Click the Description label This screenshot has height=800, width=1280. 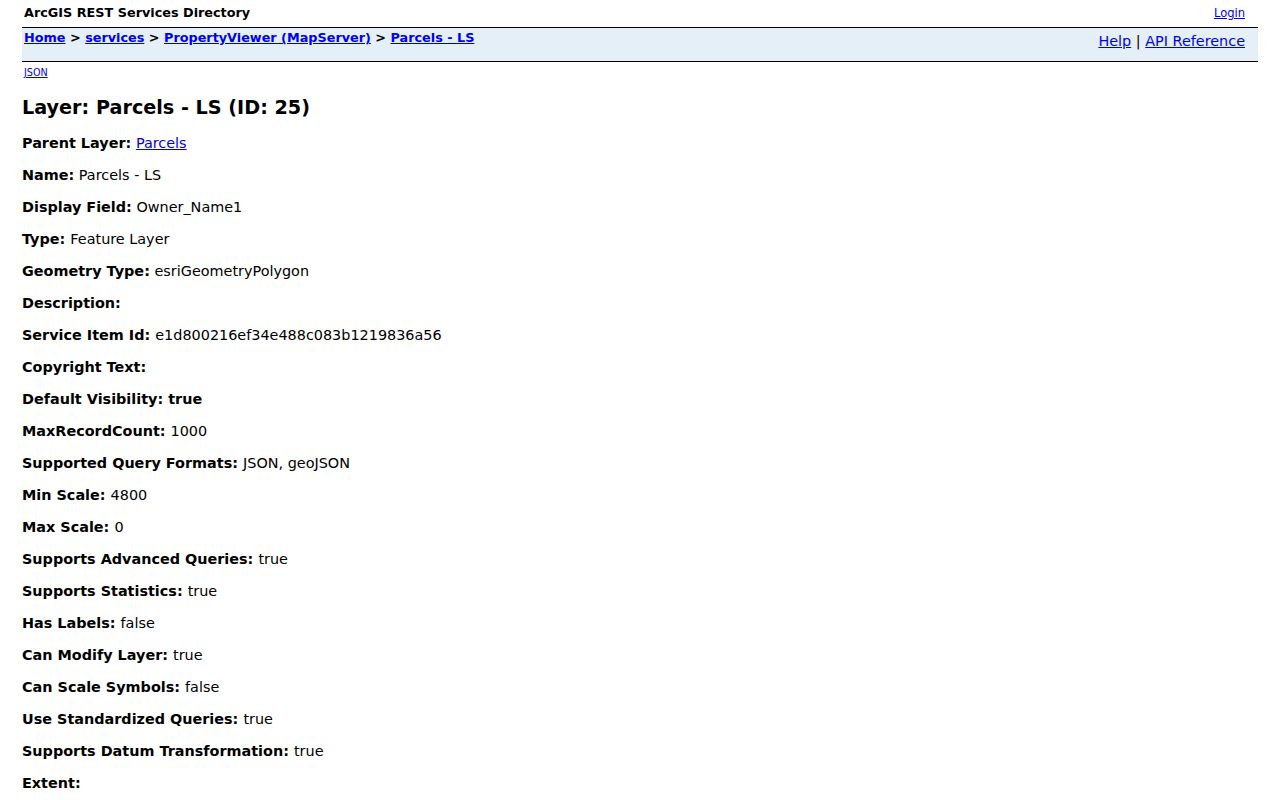(x=71, y=303)
